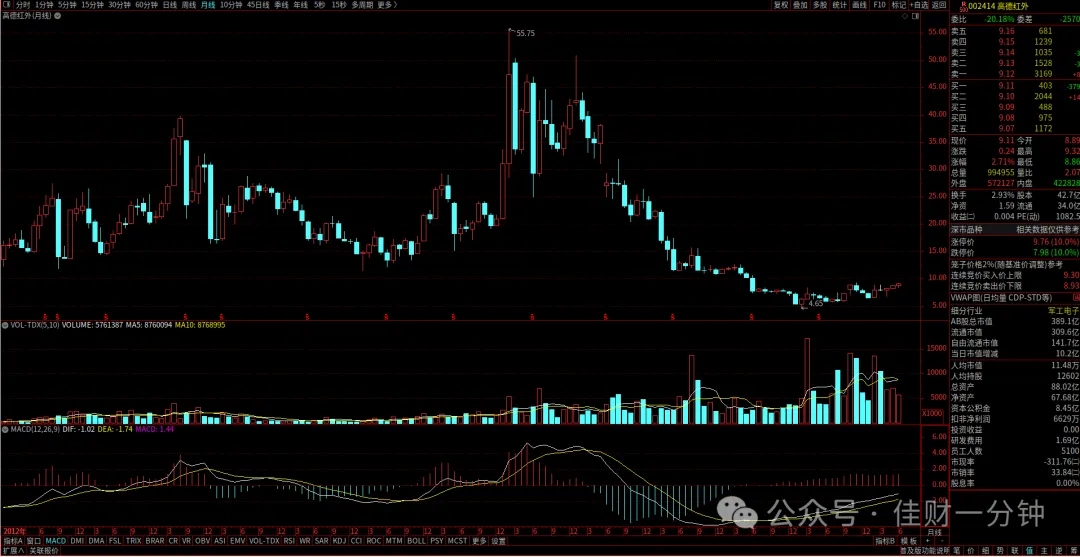Switch to the 1分钟 period
Viewport: 1080px width, 557px height.
[43, 4]
